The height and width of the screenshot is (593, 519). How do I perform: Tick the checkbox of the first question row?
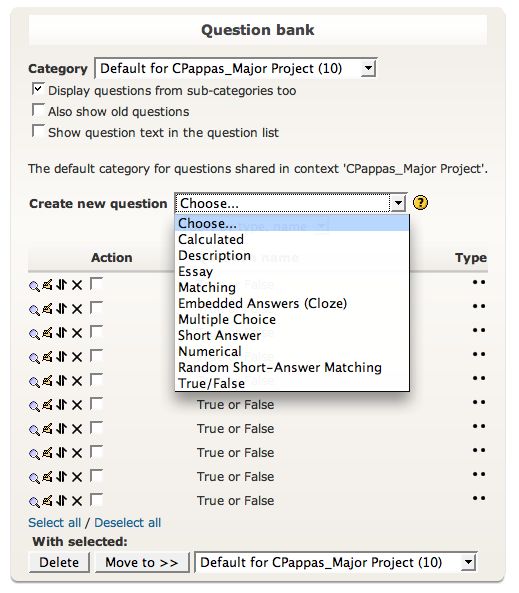pyautogui.click(x=96, y=284)
